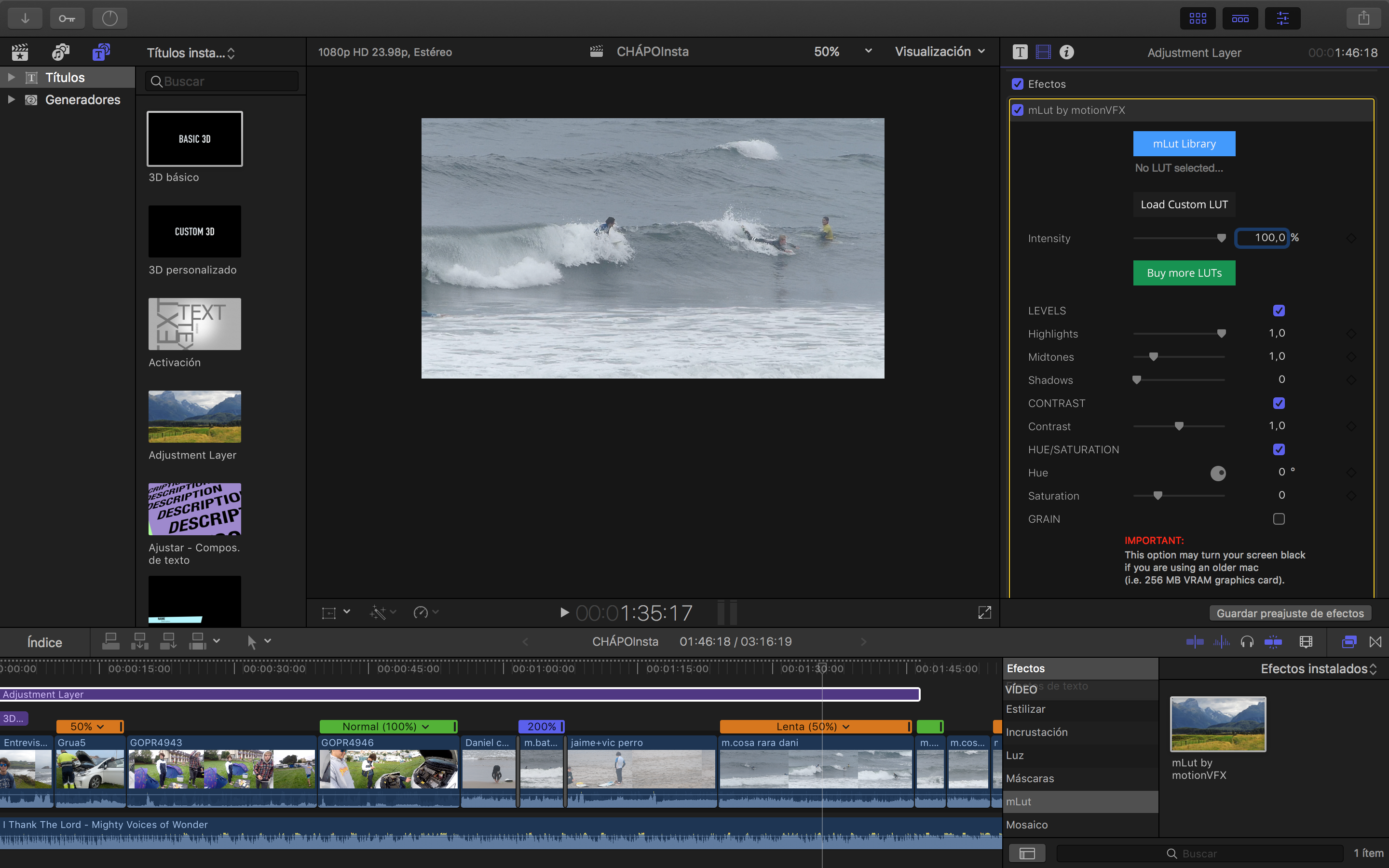
Task: Click the Hue dial control
Action: point(1218,473)
